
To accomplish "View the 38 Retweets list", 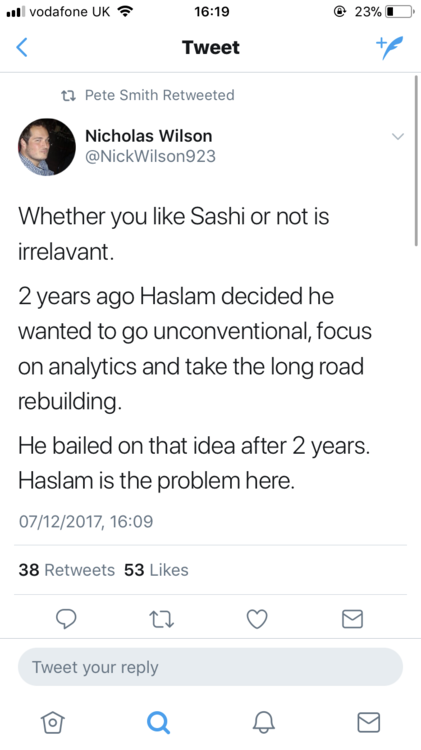I will click(66, 570).
